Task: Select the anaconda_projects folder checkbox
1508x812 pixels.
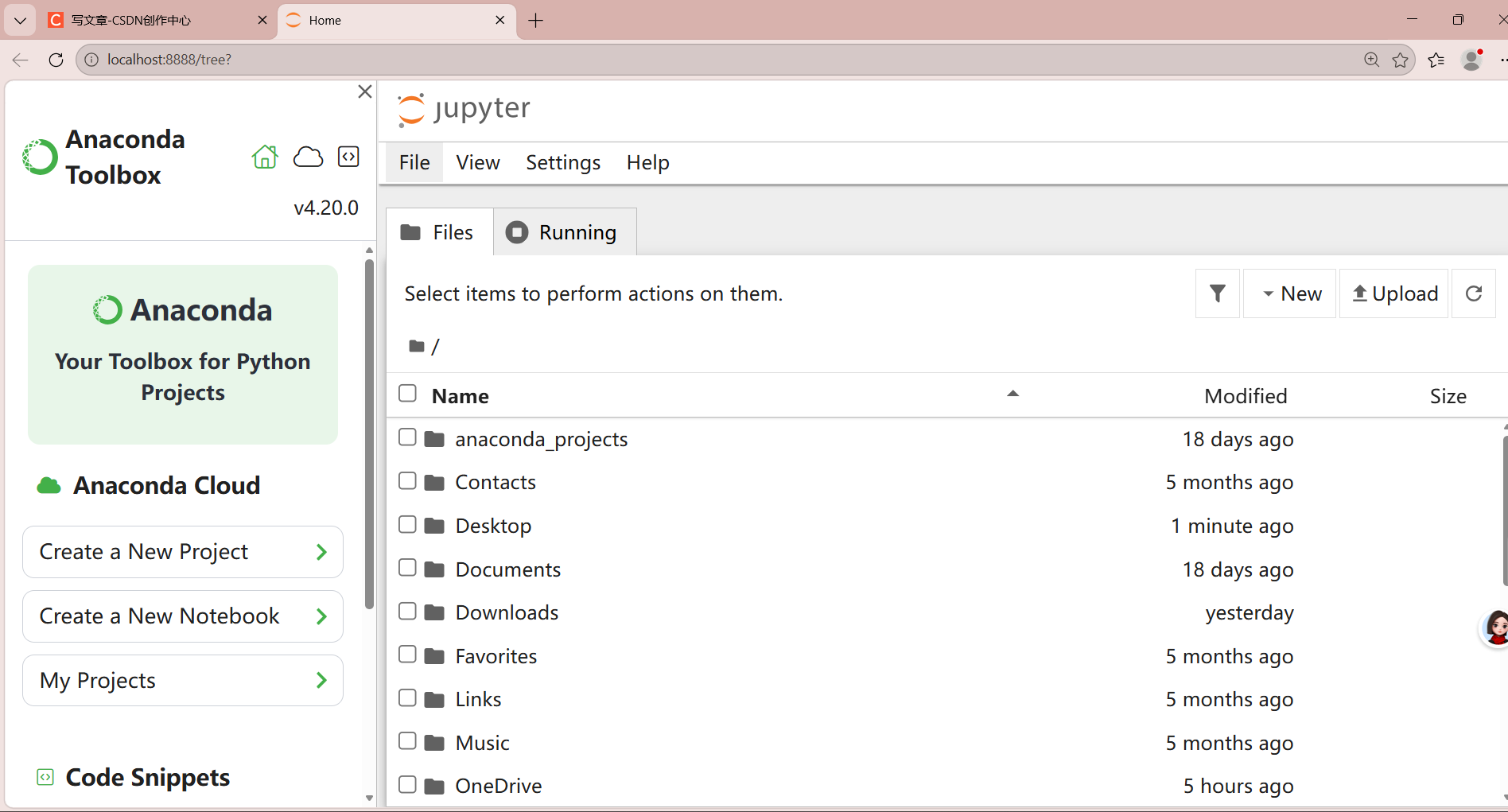Action: pyautogui.click(x=407, y=437)
